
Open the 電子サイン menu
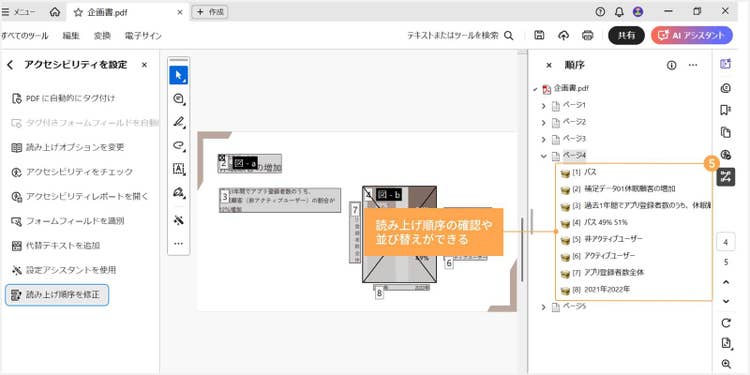pyautogui.click(x=143, y=35)
